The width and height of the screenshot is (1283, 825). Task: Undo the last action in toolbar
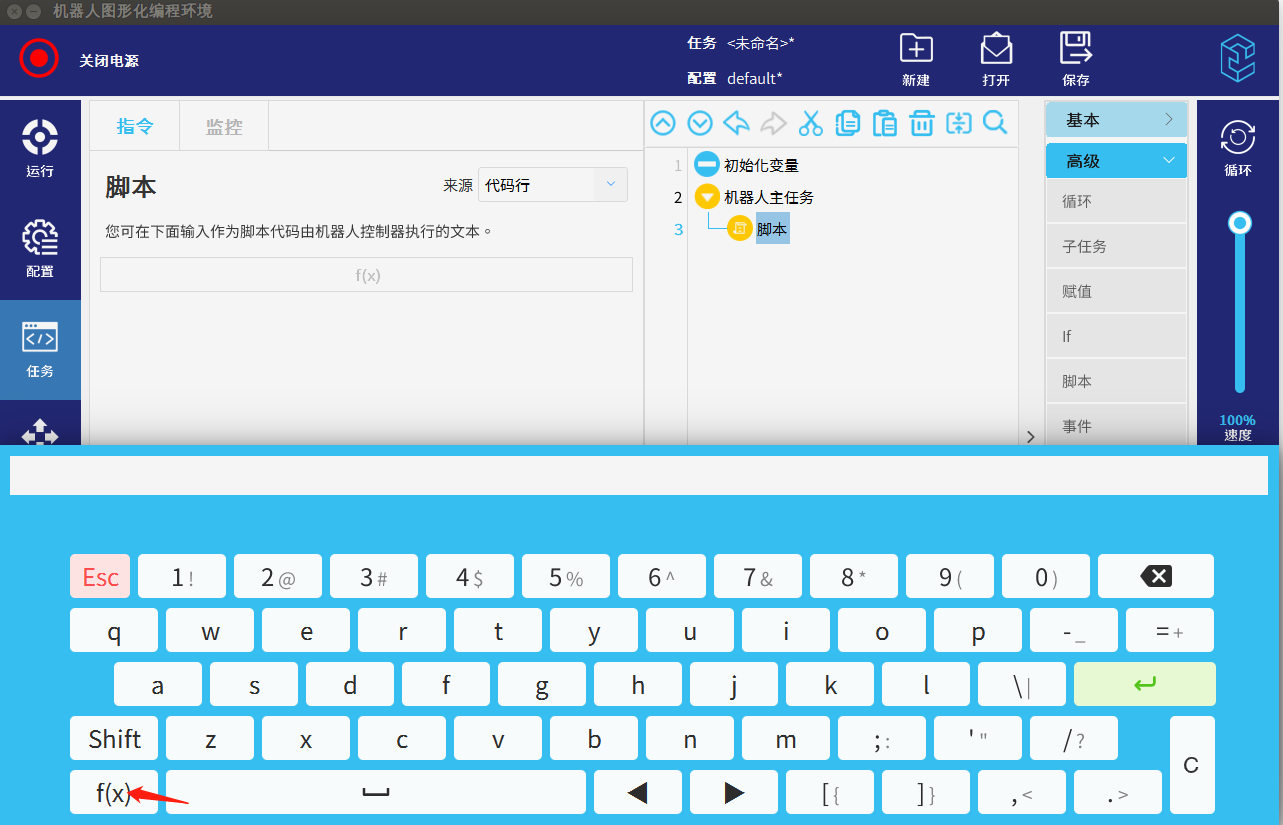point(737,123)
